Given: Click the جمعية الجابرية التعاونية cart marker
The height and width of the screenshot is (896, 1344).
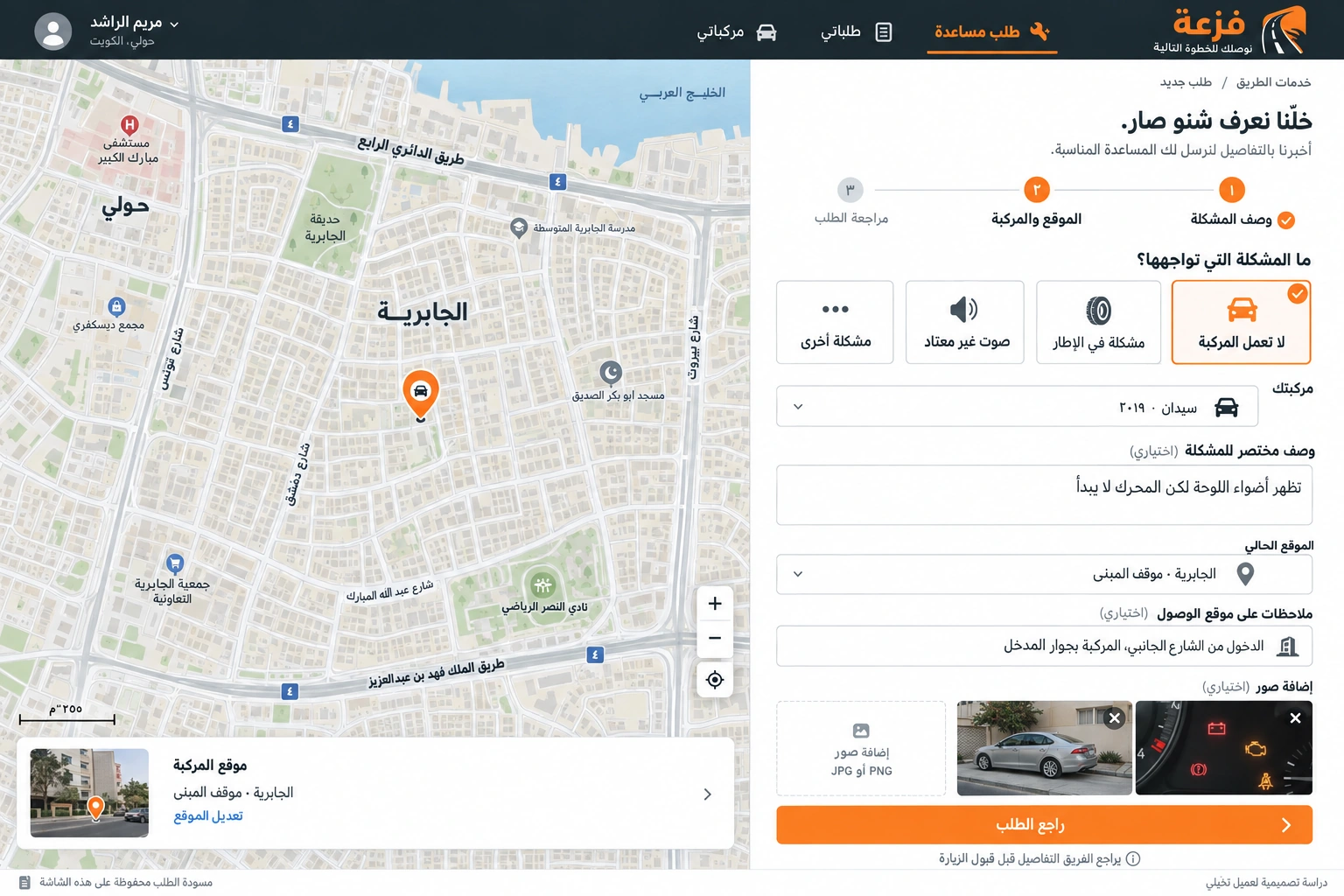Looking at the screenshot, I should point(175,563).
